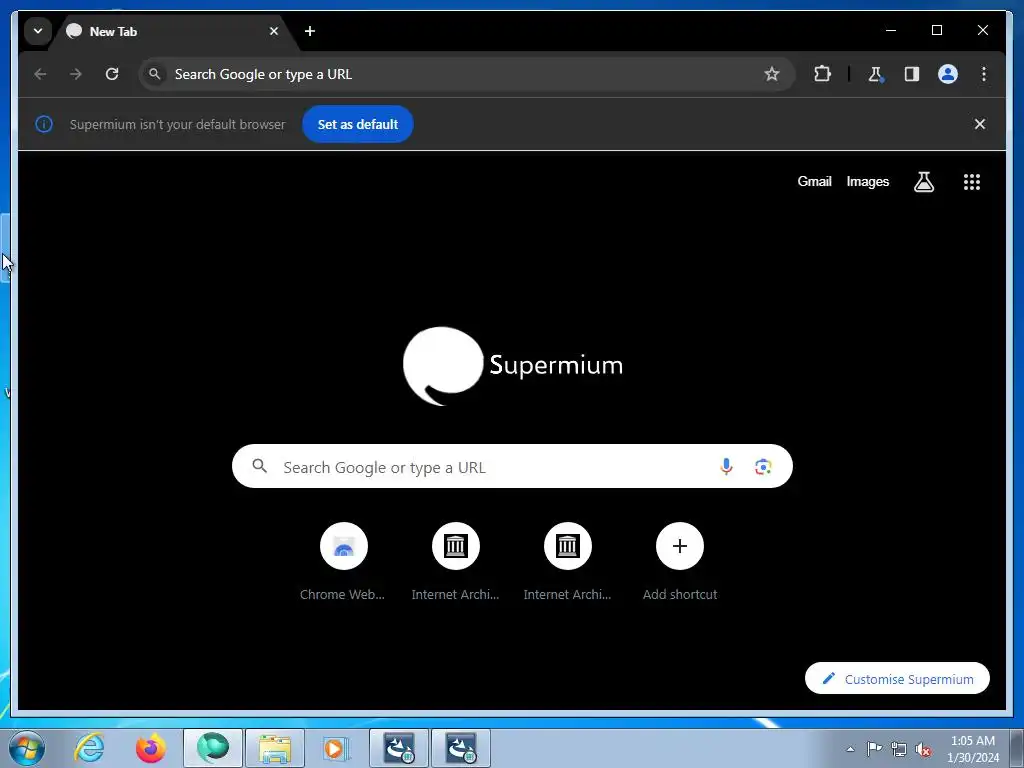The image size is (1024, 768).
Task: Click the muted volume tray icon
Action: (x=923, y=749)
